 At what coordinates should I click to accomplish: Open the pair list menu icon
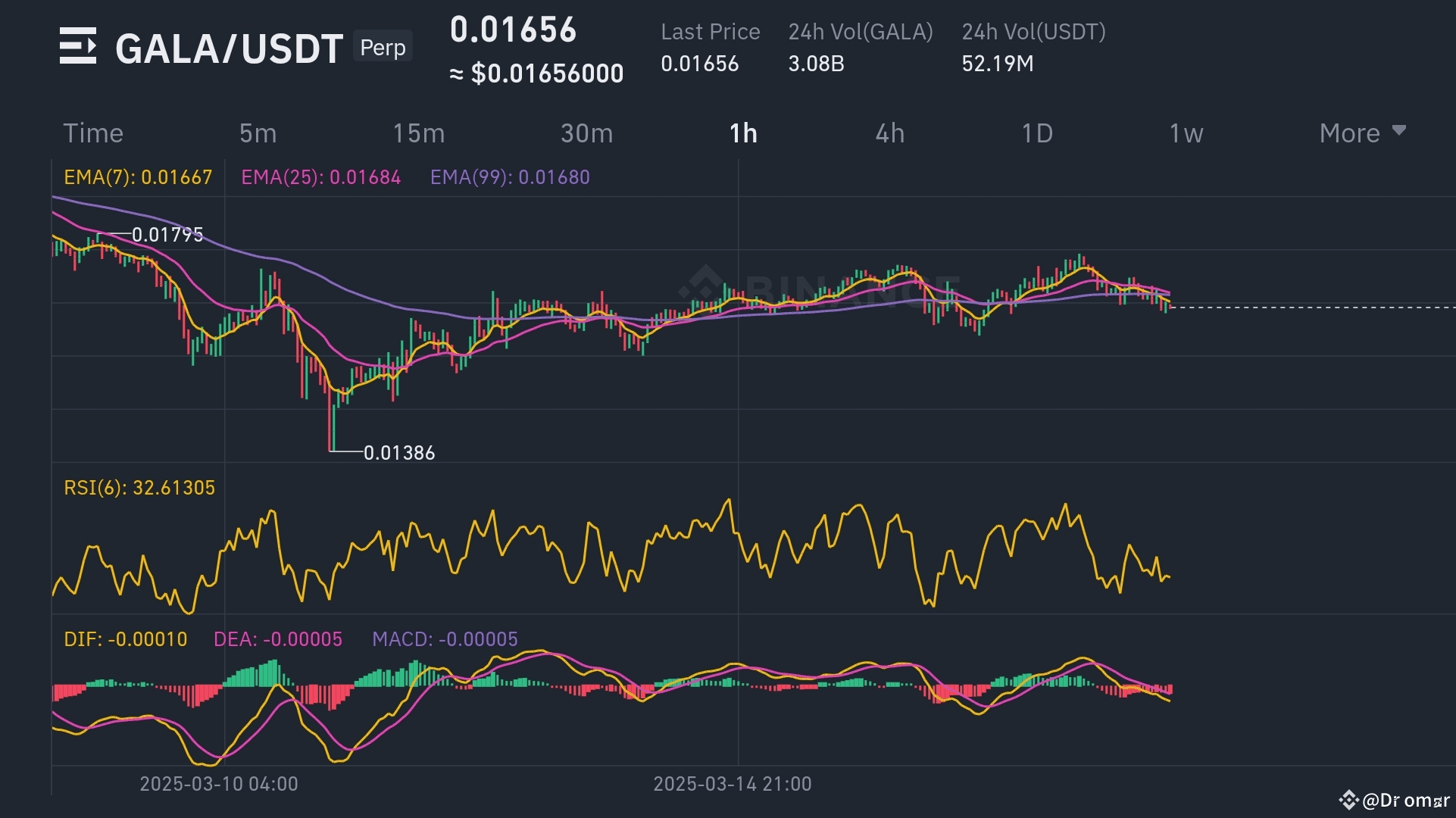pos(78,45)
